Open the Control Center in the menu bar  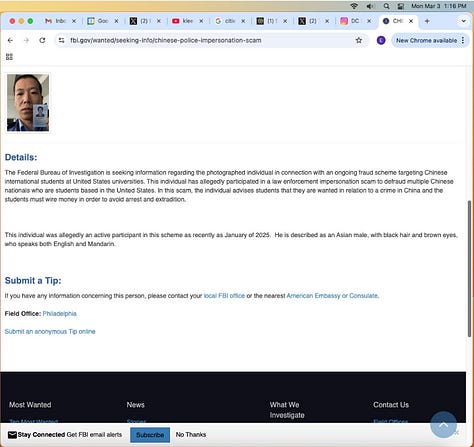pyautogui.click(x=401, y=6)
